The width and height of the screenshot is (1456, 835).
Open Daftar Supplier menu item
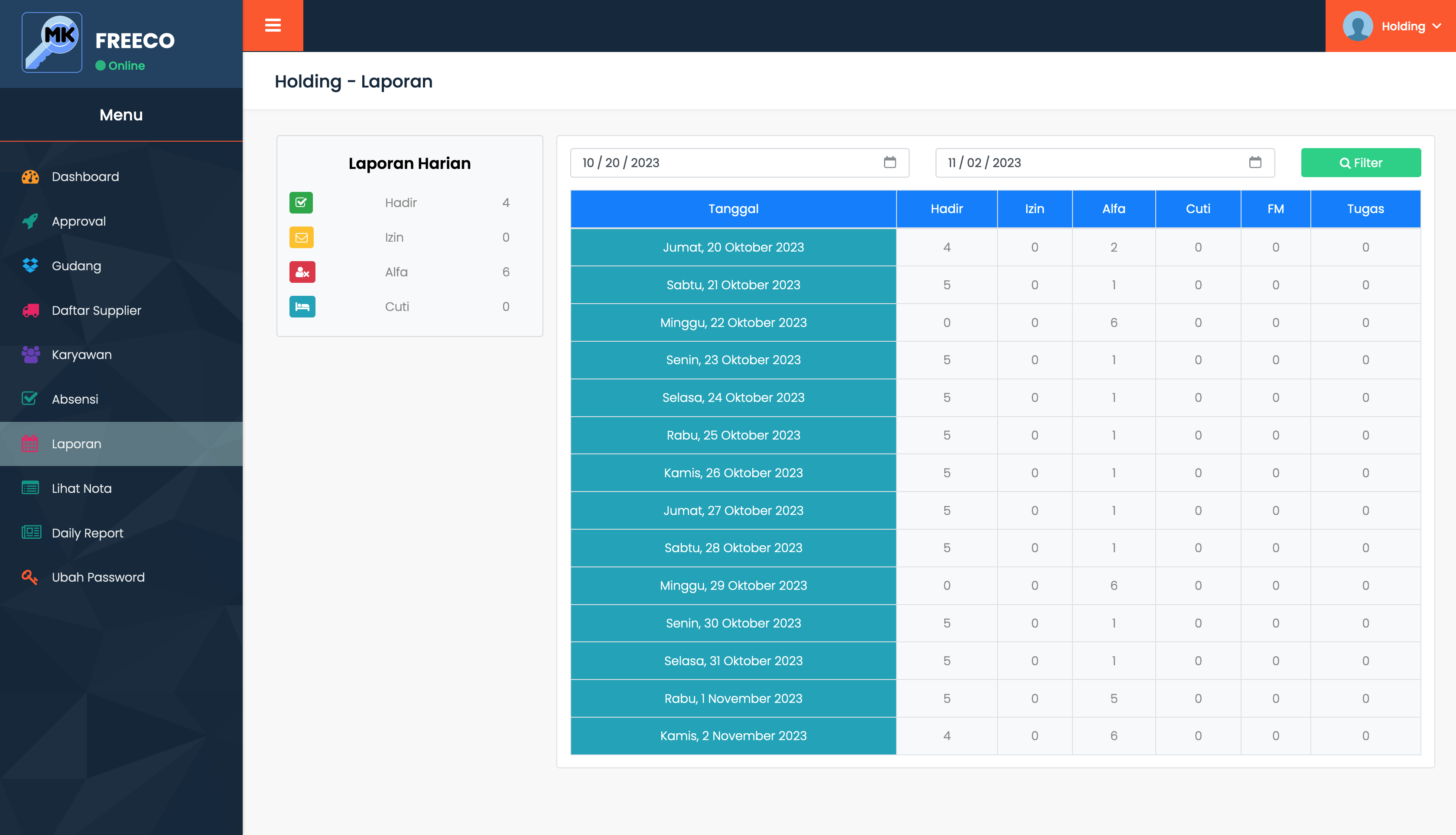tap(121, 310)
